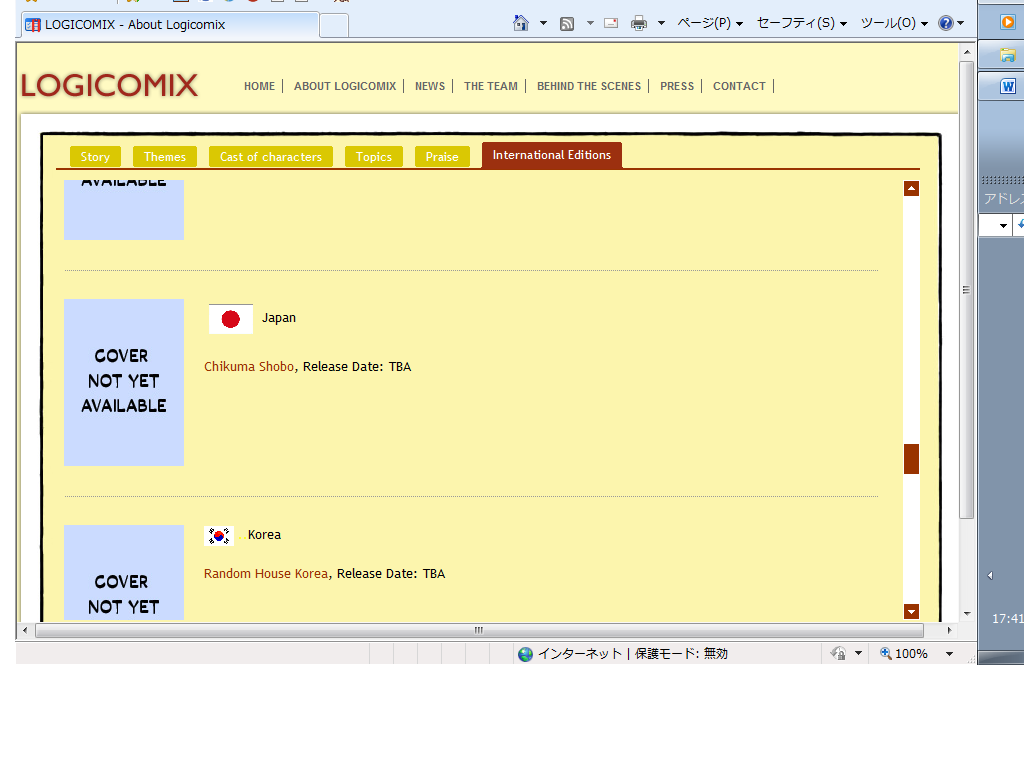This screenshot has width=1024, height=768.
Task: Open the ツール(O) menu
Action: click(894, 24)
